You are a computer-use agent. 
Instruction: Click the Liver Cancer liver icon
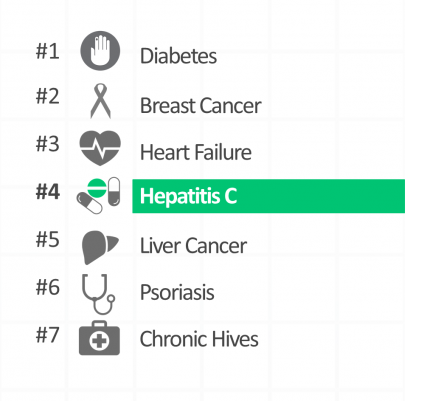tap(100, 247)
